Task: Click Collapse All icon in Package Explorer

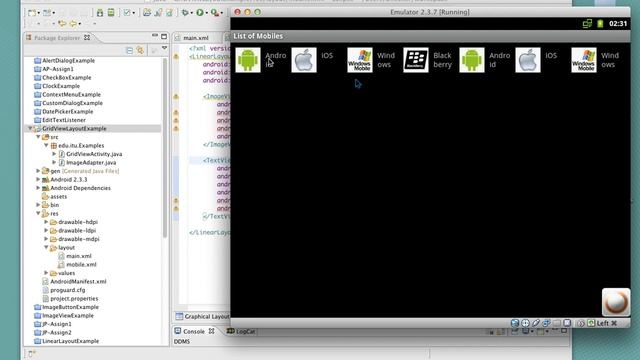Action: (129, 50)
